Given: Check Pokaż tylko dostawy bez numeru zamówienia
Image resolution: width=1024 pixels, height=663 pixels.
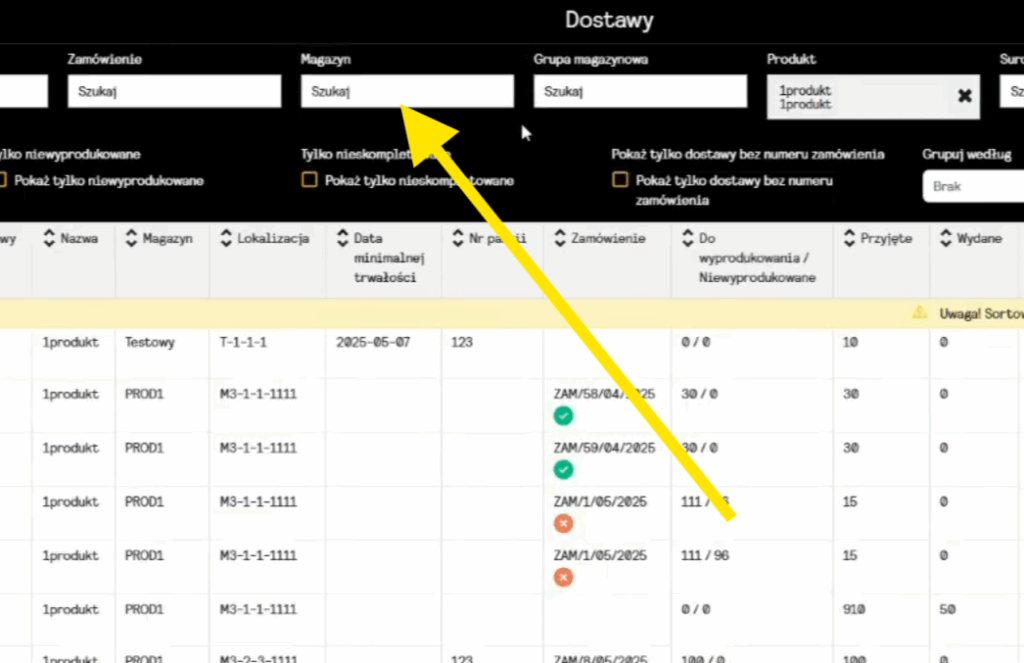Looking at the screenshot, I should click(620, 181).
